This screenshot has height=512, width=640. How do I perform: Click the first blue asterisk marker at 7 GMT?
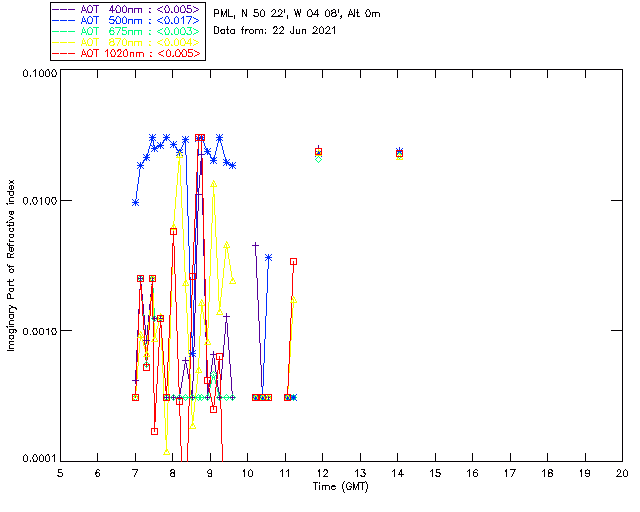(135, 202)
